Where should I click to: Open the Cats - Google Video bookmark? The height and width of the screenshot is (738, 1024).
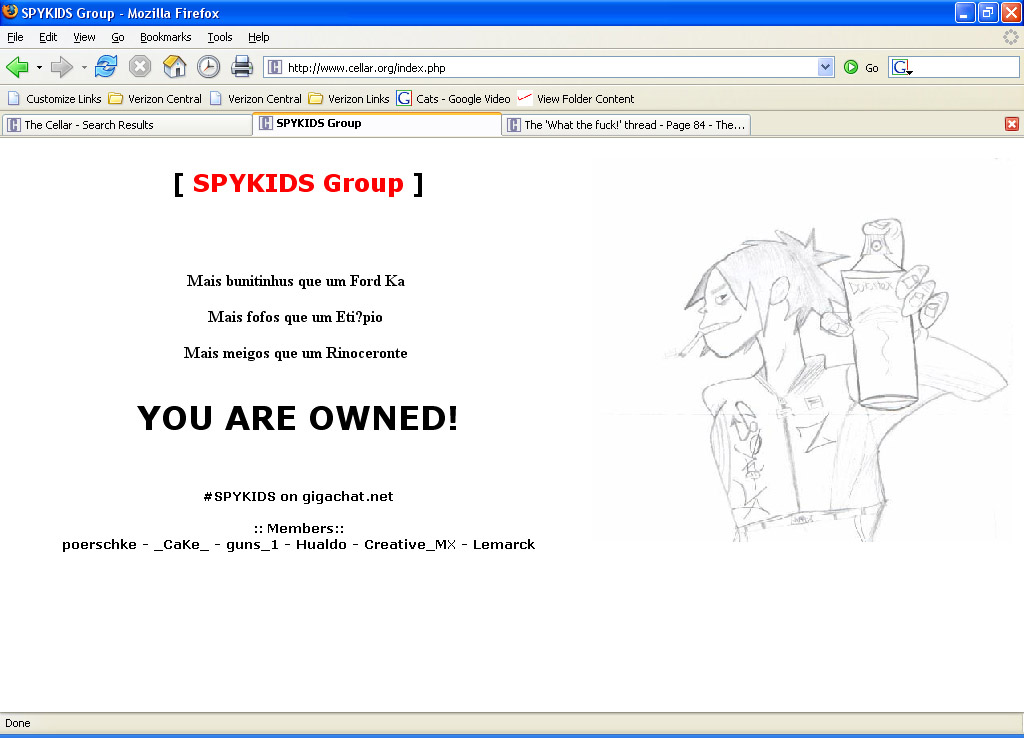454,99
